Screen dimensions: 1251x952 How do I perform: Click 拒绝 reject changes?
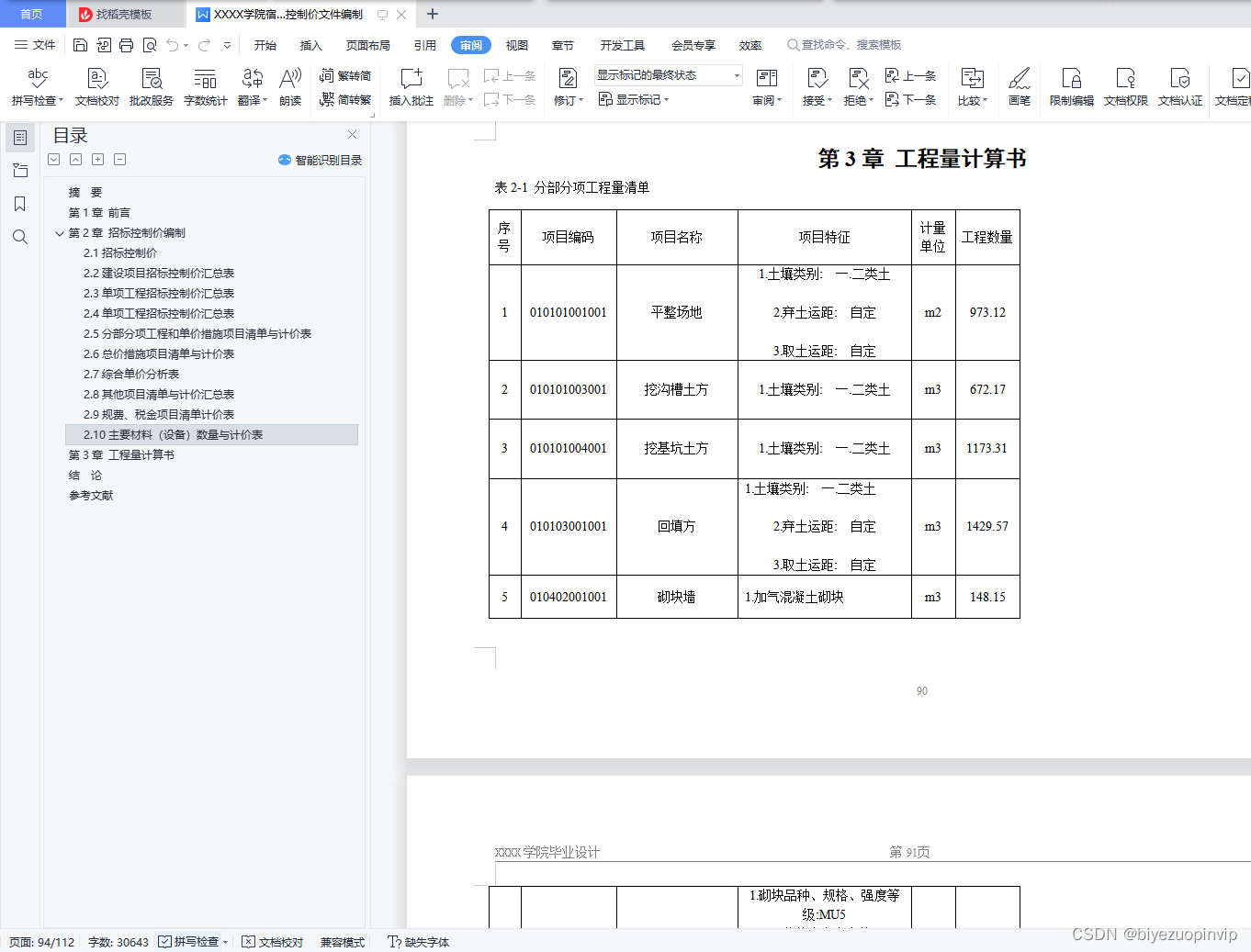(857, 87)
